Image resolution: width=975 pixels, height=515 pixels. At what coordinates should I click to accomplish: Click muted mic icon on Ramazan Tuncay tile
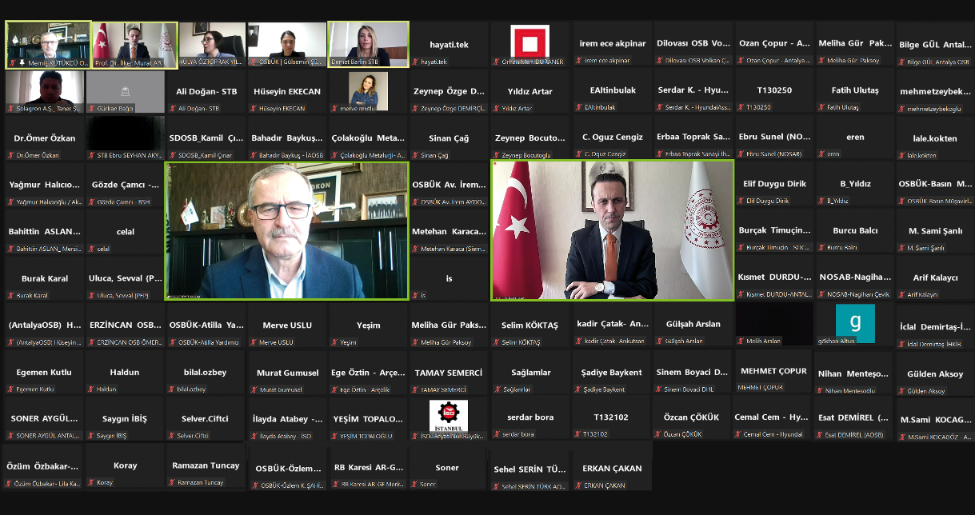point(172,482)
